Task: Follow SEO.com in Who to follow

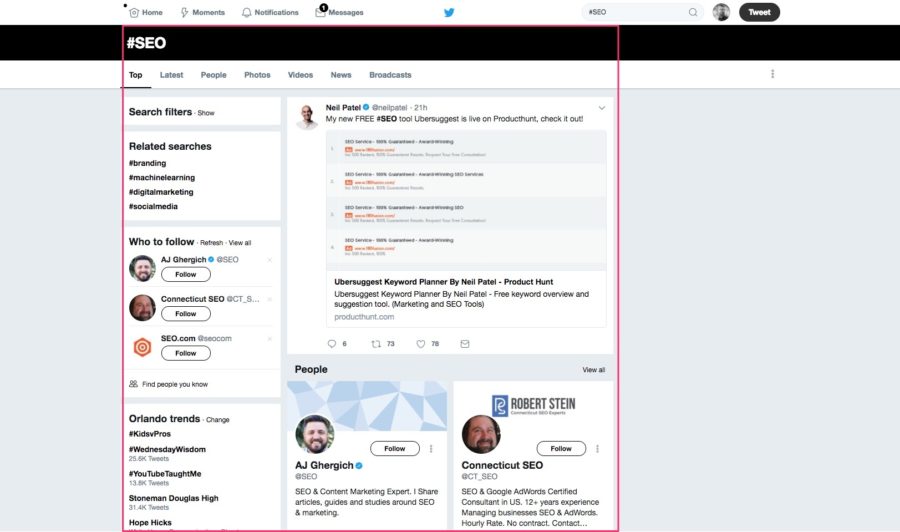Action: tap(185, 353)
